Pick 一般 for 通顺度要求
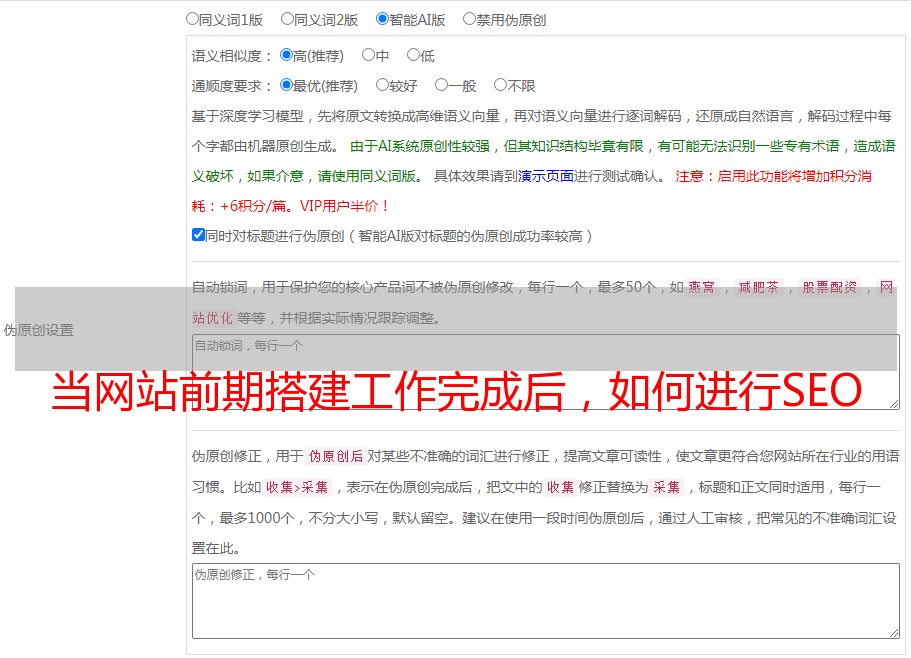This screenshot has width=911, height=658. (x=442, y=86)
